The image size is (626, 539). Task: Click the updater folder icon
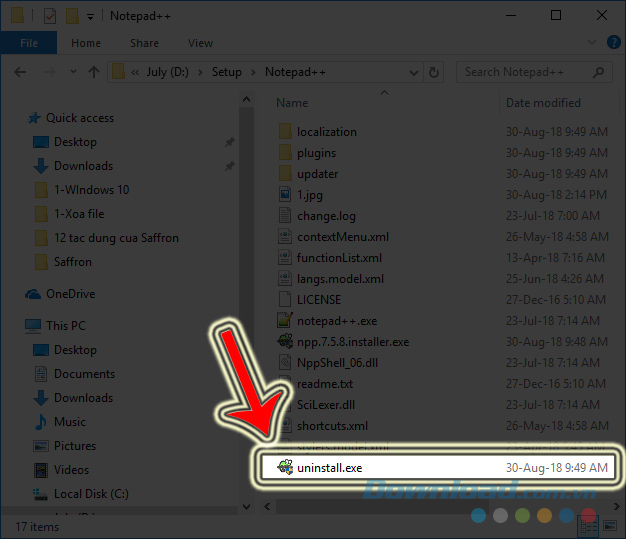tap(285, 173)
